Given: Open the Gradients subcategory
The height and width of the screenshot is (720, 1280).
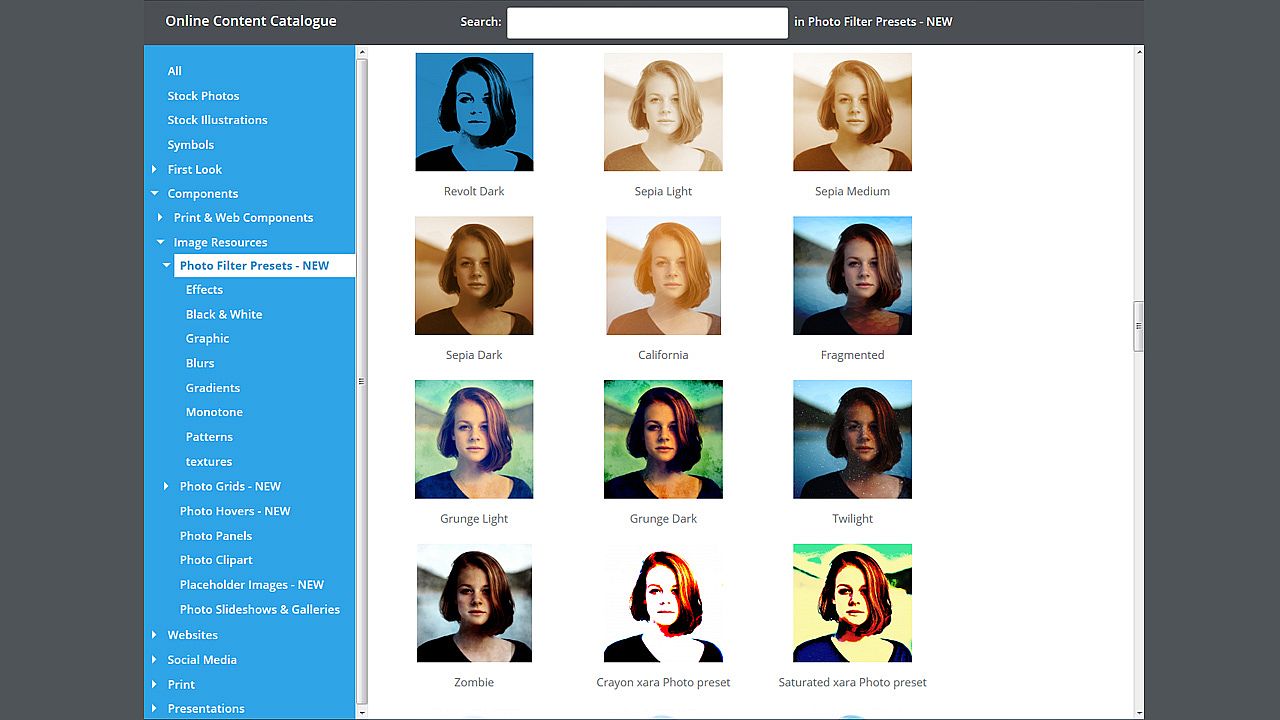Looking at the screenshot, I should pos(213,388).
